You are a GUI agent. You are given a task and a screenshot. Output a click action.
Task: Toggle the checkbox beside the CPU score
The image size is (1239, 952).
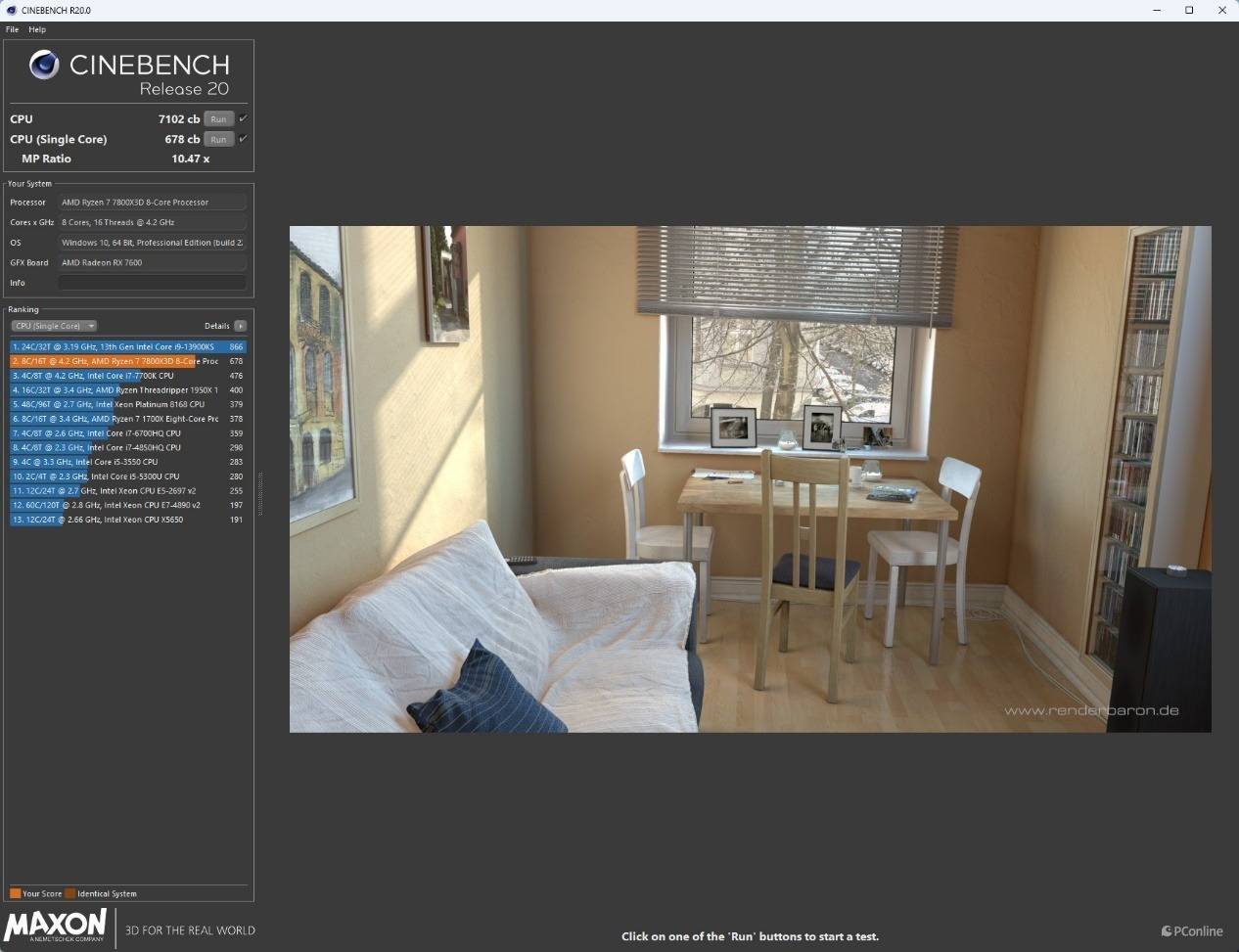coord(243,118)
